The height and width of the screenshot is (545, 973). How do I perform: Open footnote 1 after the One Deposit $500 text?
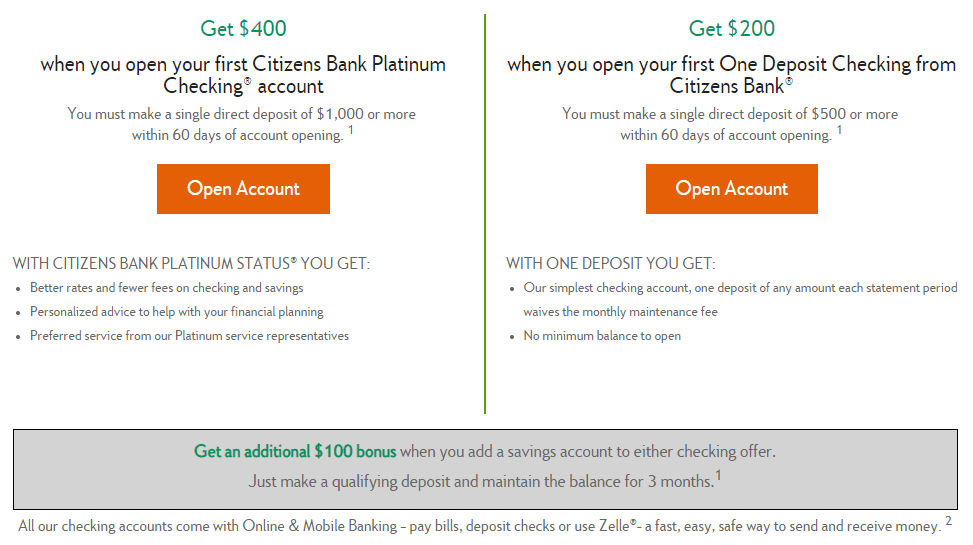click(839, 130)
